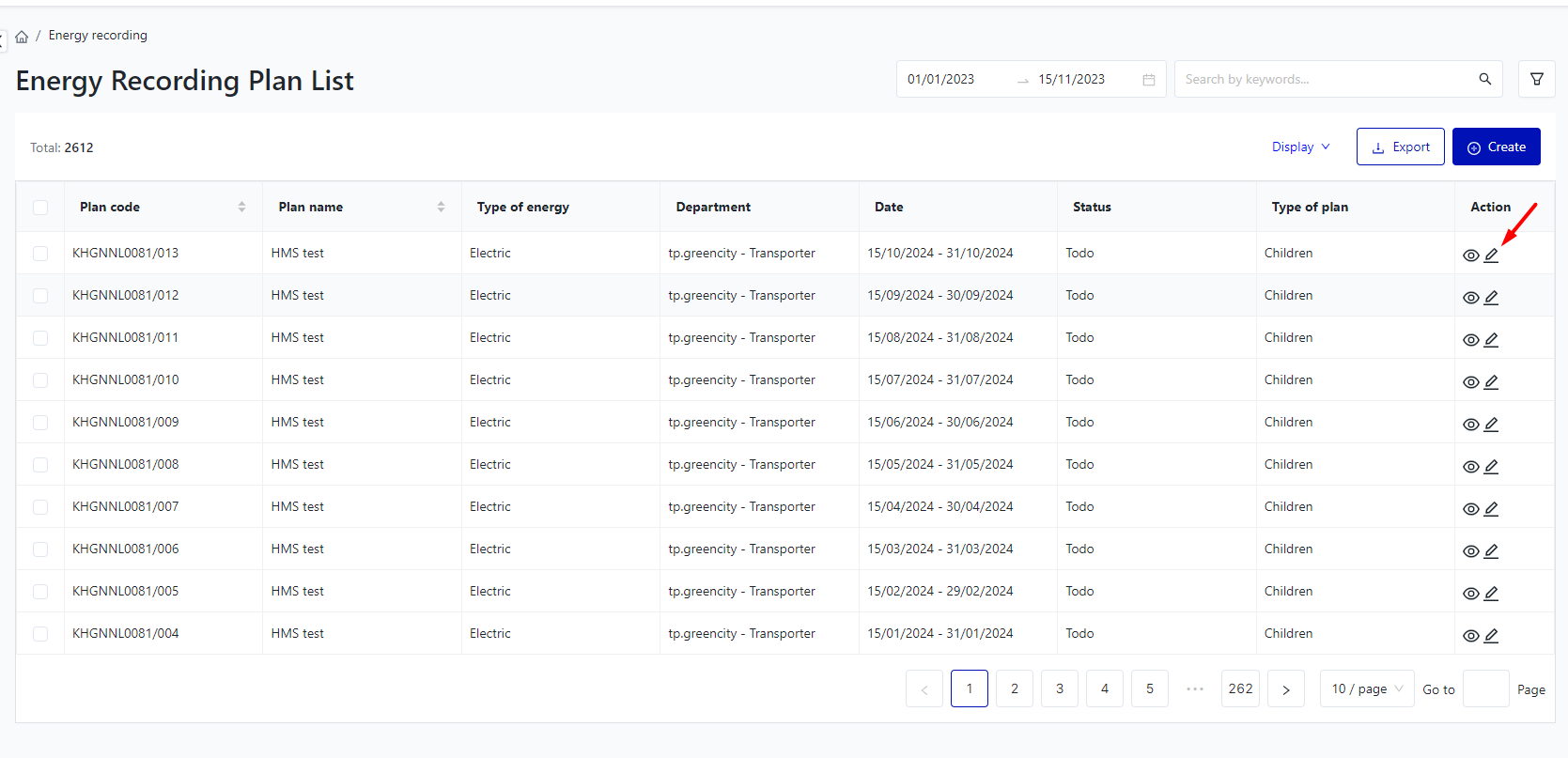Open the 10 / page size selector
Image resolution: width=1568 pixels, height=758 pixels.
(1366, 689)
